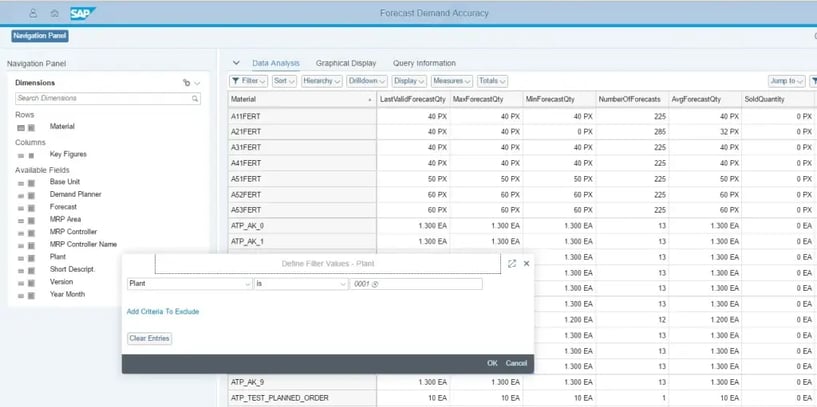Click the rows icon next to Demand Planner

[x=21, y=195]
